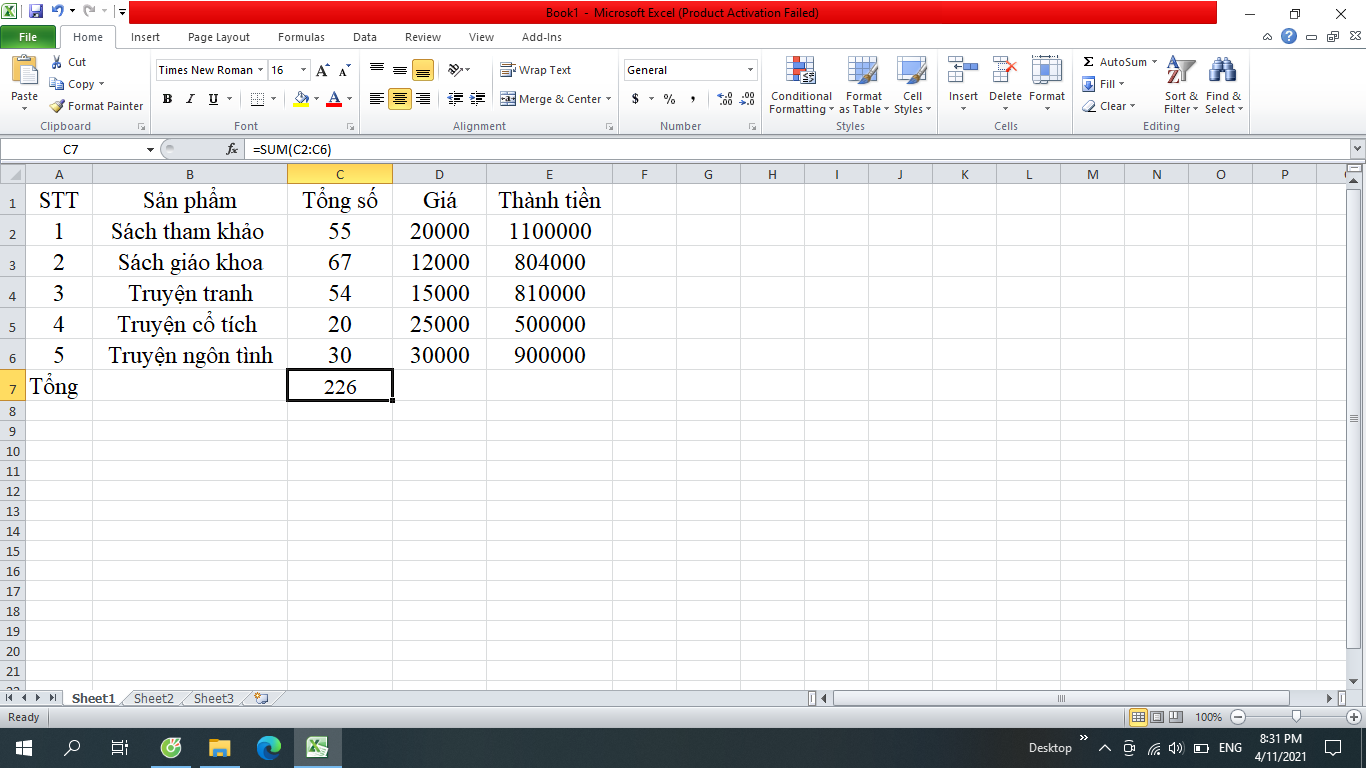Open the File tab
This screenshot has width=1366, height=768.
(x=28, y=37)
